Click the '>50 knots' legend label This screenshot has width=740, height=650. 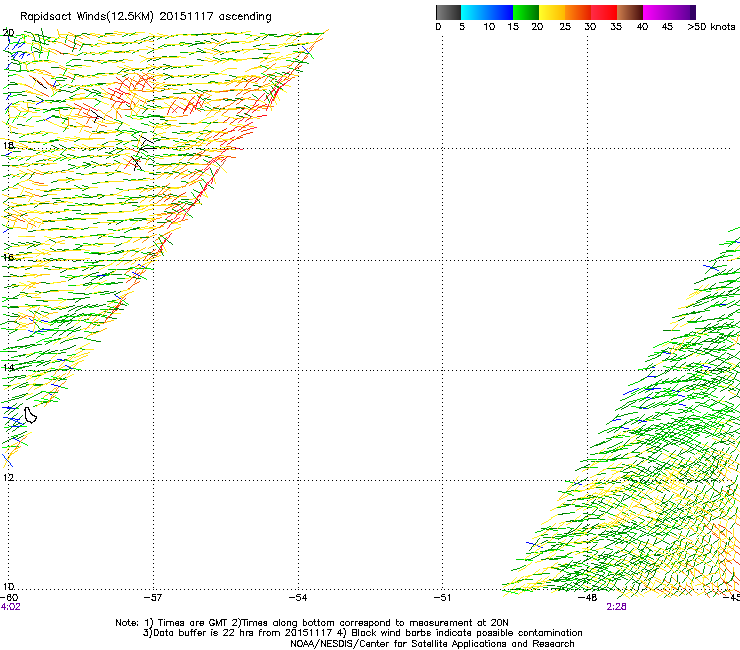711,27
